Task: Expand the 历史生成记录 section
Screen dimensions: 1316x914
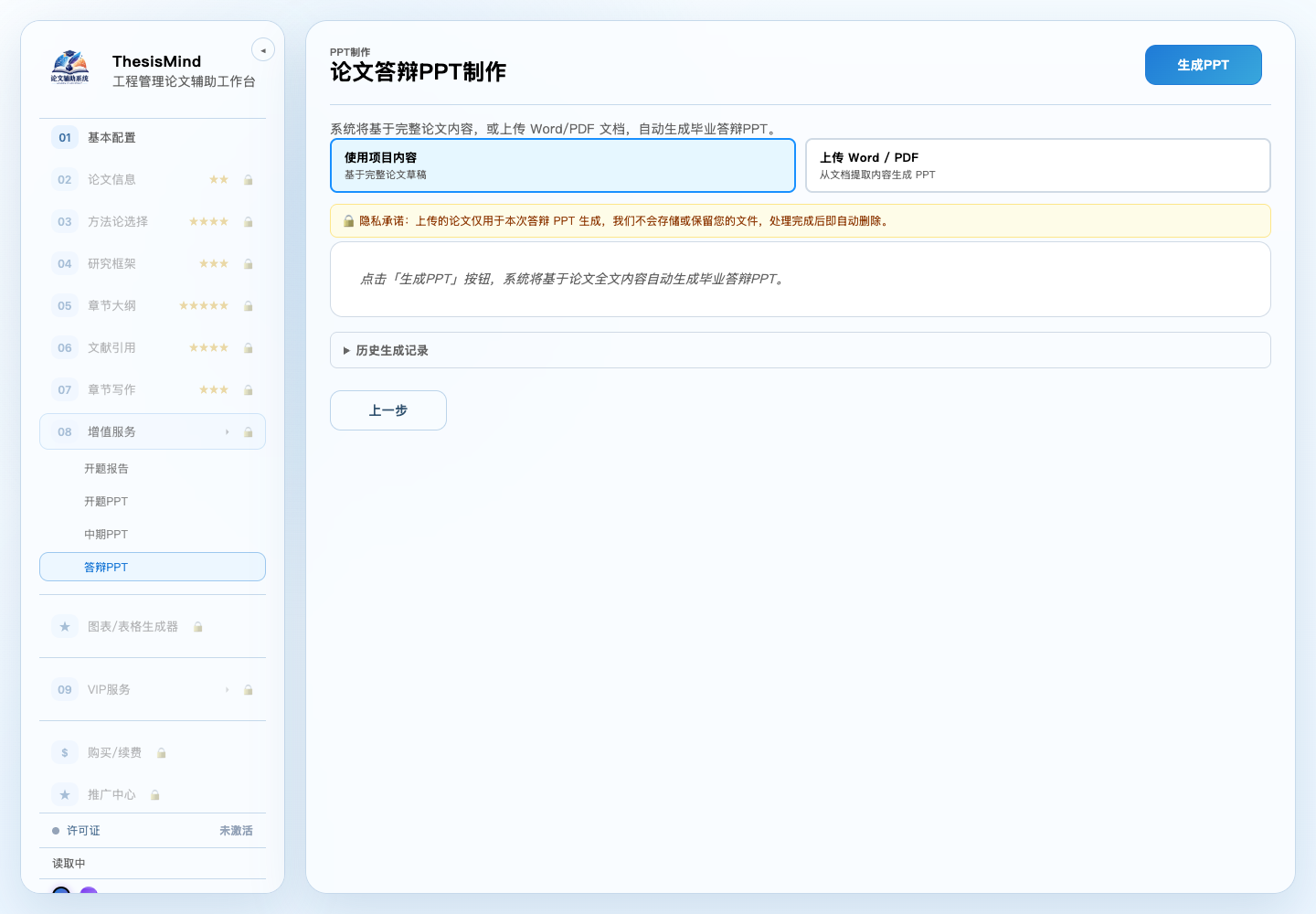Action: [801, 350]
